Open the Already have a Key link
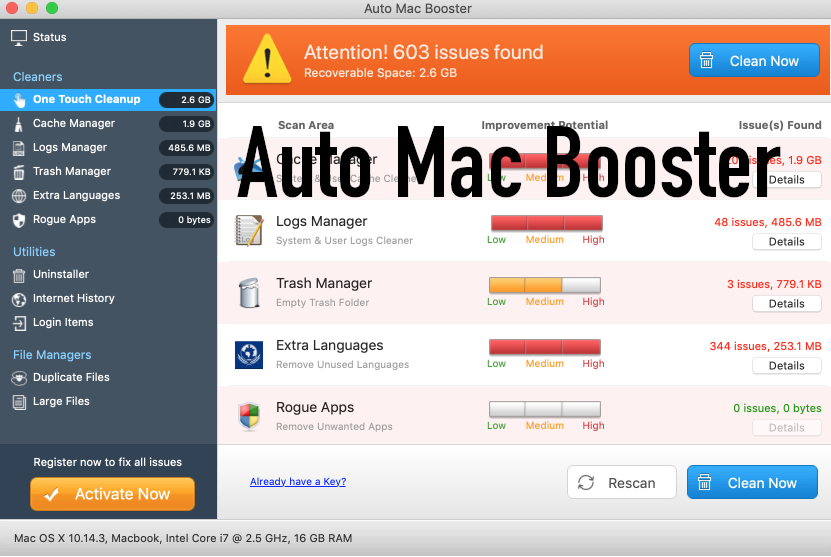Viewport: 831px width, 557px height. [x=298, y=481]
